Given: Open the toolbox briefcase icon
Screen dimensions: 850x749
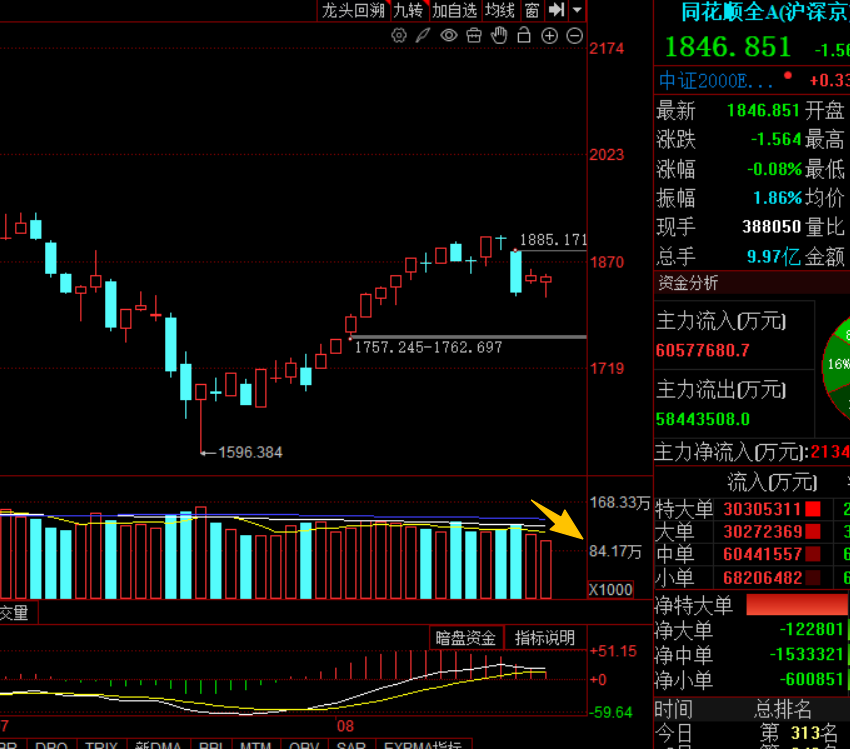Looking at the screenshot, I should 474,36.
